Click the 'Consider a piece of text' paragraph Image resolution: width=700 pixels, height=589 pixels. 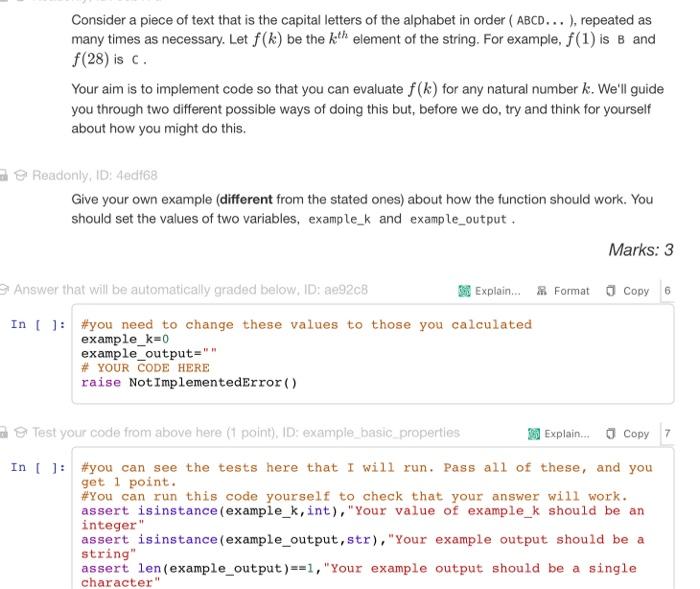pyautogui.click(x=363, y=39)
